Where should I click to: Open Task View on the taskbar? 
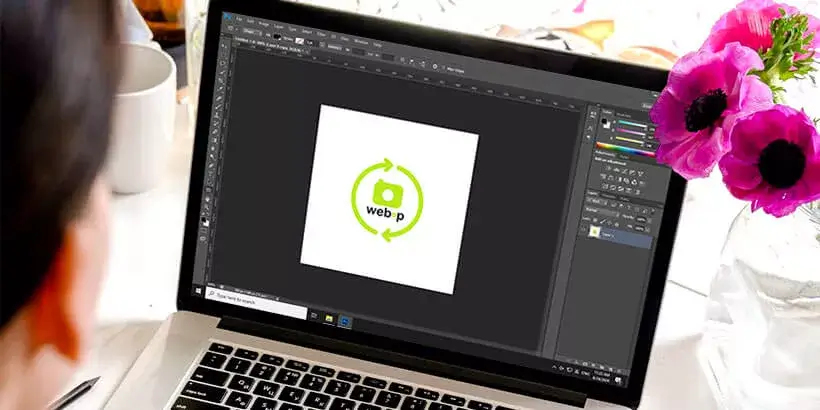pyautogui.click(x=314, y=316)
